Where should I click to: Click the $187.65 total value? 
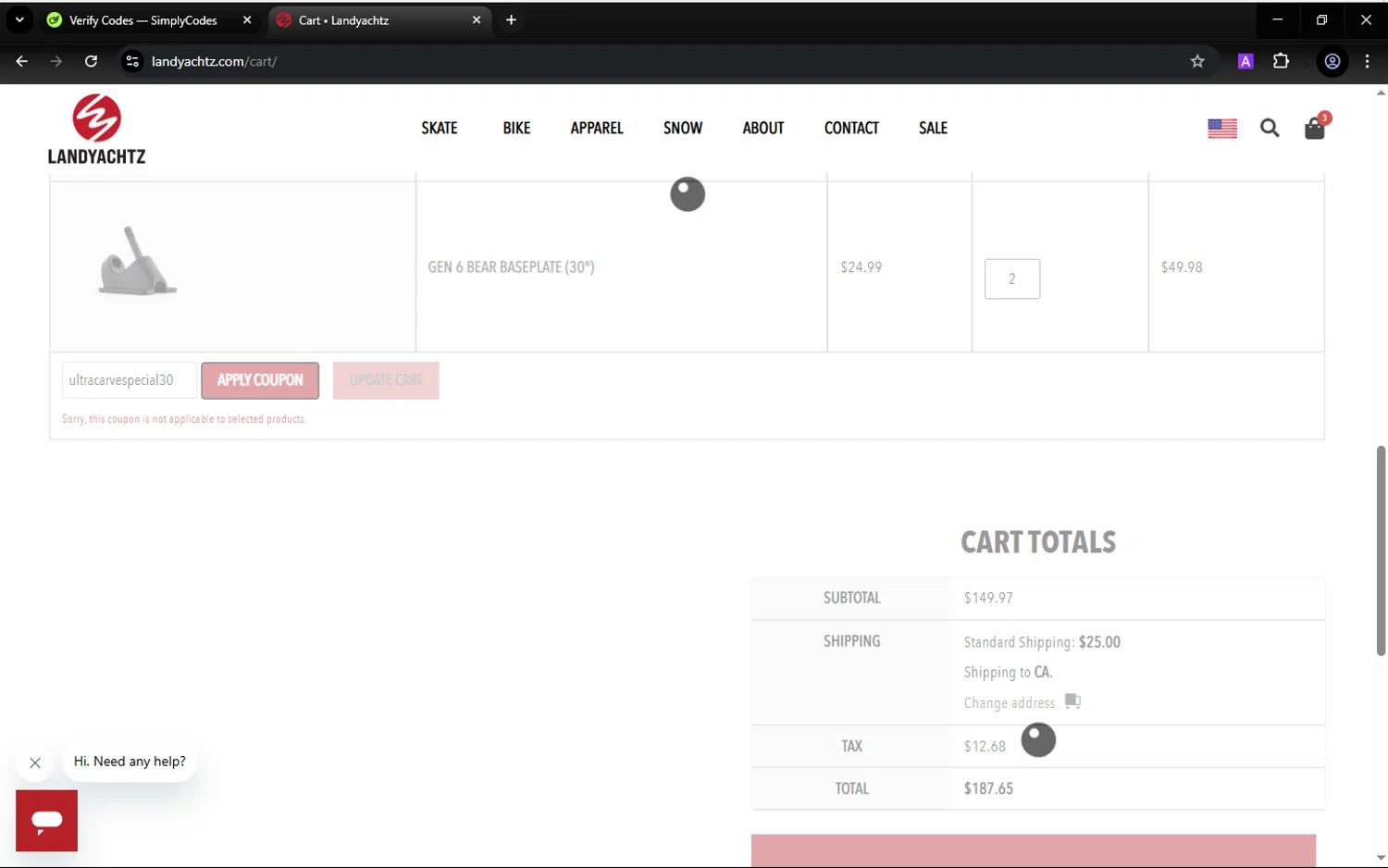pyautogui.click(x=988, y=788)
